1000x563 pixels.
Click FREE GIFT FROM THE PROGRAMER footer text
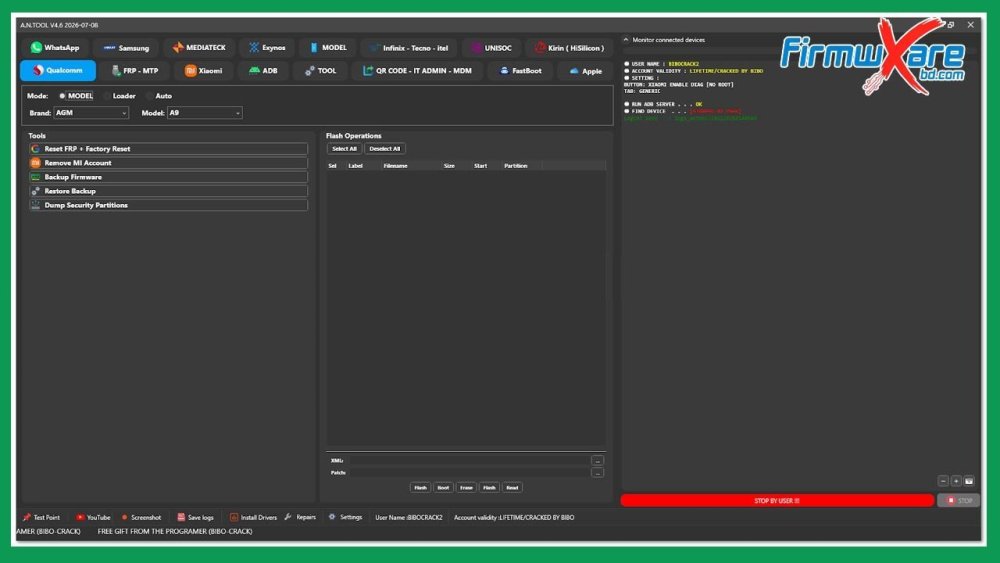pyautogui.click(x=175, y=531)
